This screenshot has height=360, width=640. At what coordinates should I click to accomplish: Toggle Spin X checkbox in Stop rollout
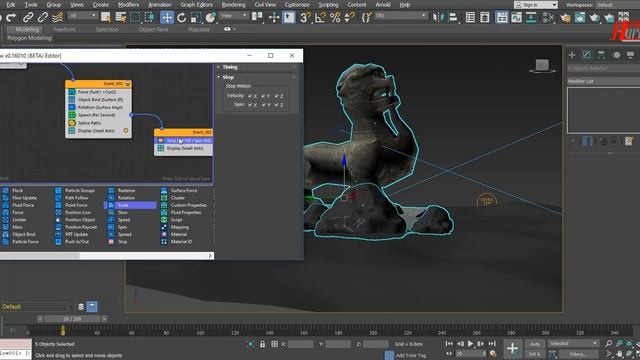pos(250,105)
